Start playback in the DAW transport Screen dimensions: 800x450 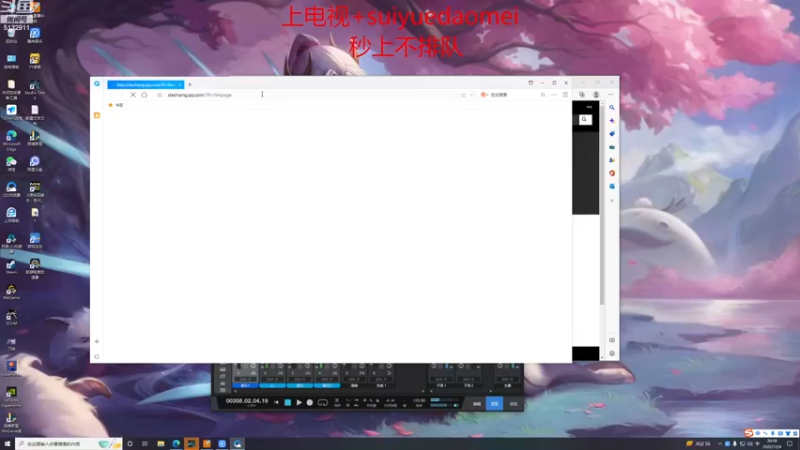point(299,403)
